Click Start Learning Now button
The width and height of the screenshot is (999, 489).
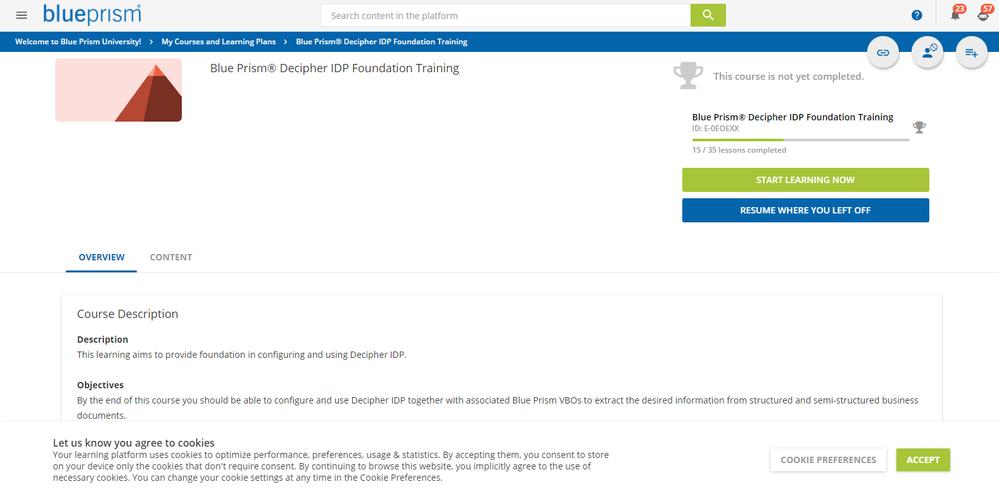[x=805, y=180]
